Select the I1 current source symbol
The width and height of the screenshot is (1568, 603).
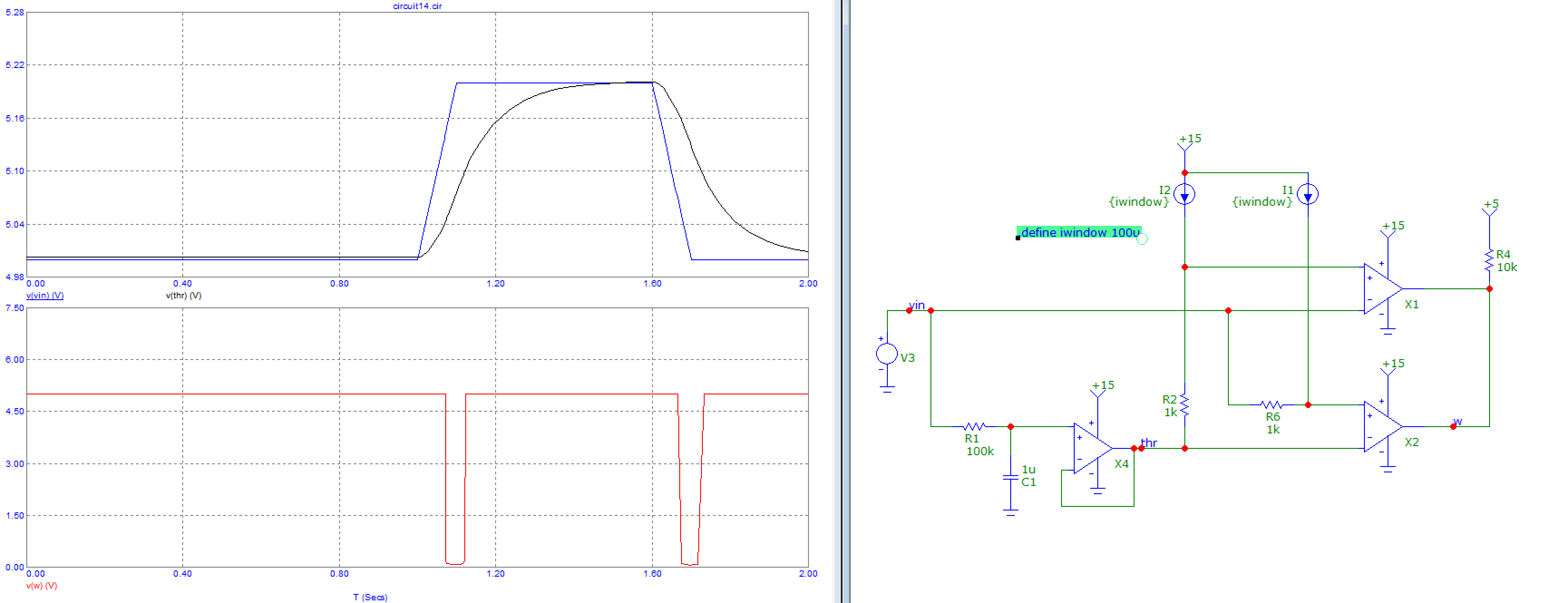tap(1307, 195)
